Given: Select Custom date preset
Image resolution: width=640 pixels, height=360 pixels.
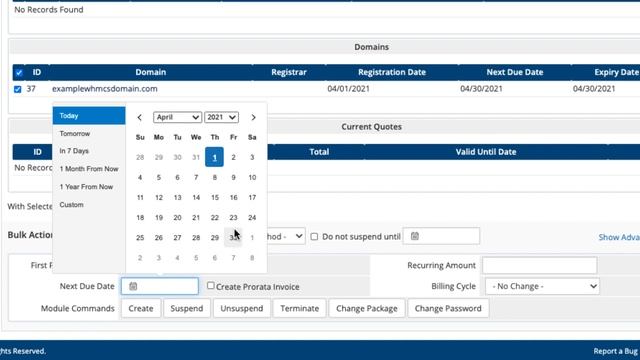Looking at the screenshot, I should [89, 205].
